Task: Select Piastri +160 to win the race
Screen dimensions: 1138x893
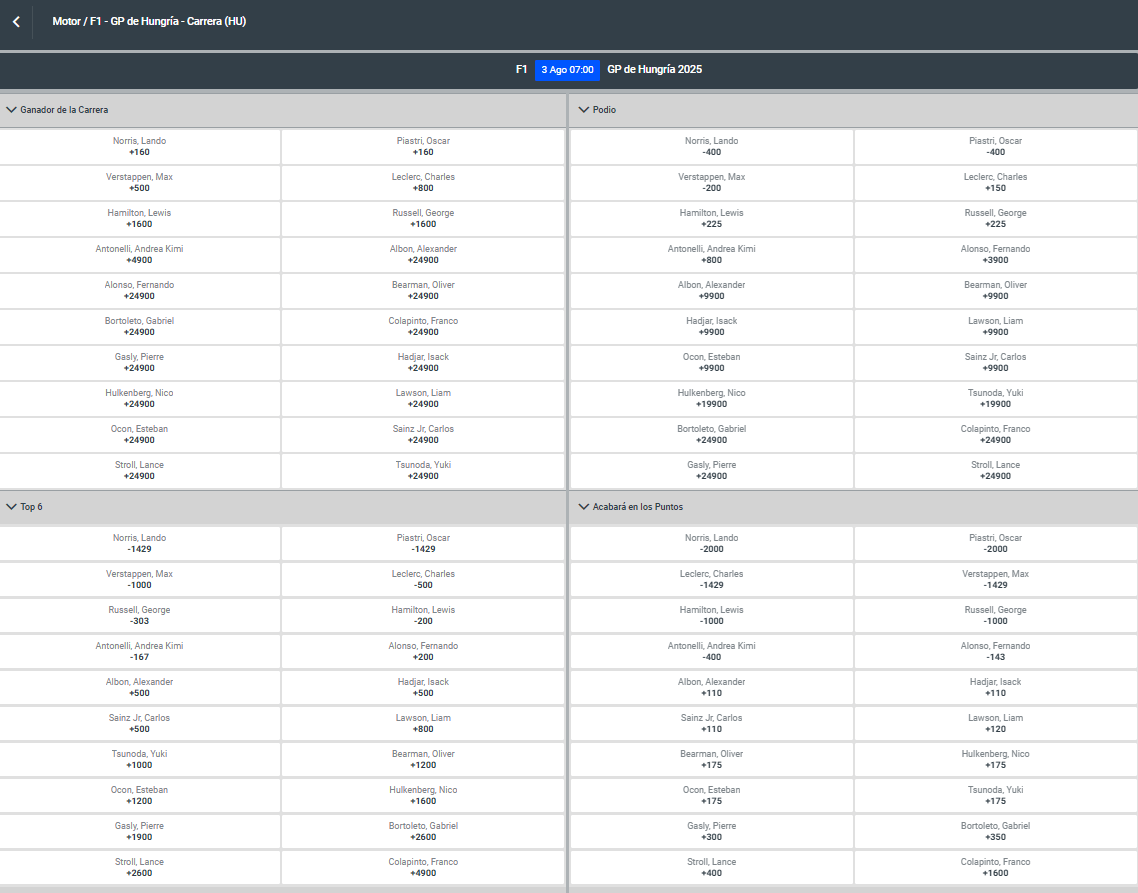Action: [x=423, y=147]
